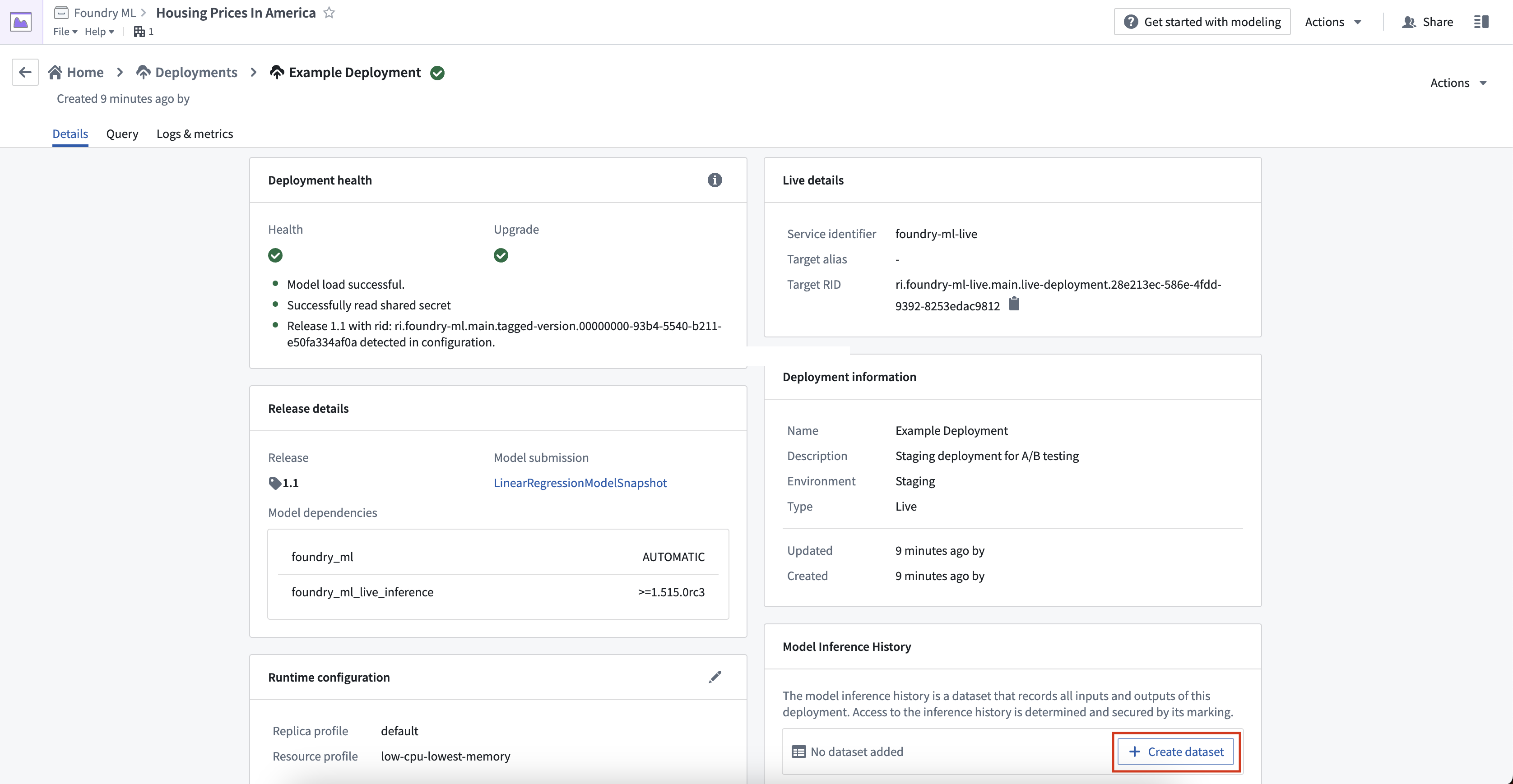The height and width of the screenshot is (784, 1513).
Task: Click the release tag icon next to 1.1
Action: coord(274,483)
